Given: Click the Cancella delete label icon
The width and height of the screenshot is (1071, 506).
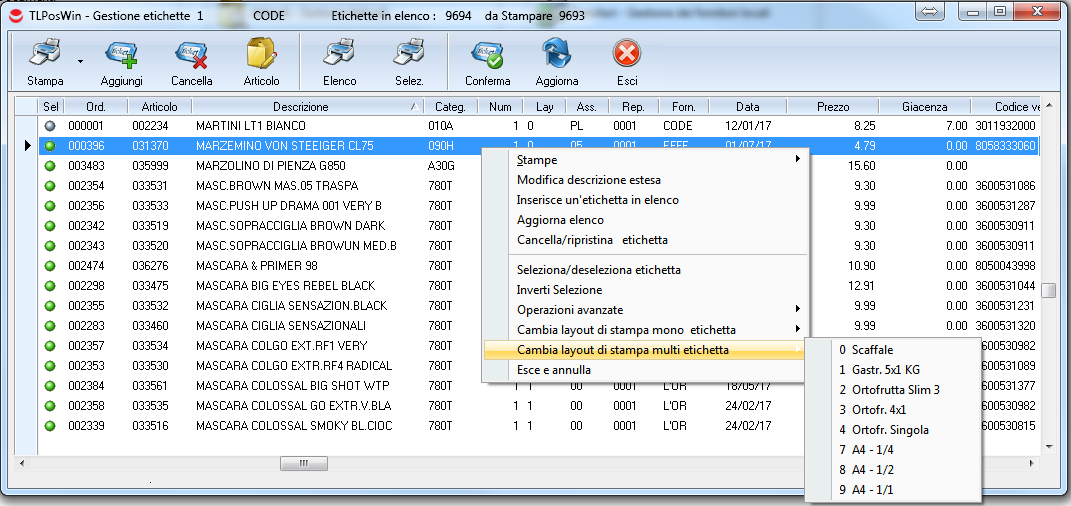Looking at the screenshot, I should tap(191, 54).
